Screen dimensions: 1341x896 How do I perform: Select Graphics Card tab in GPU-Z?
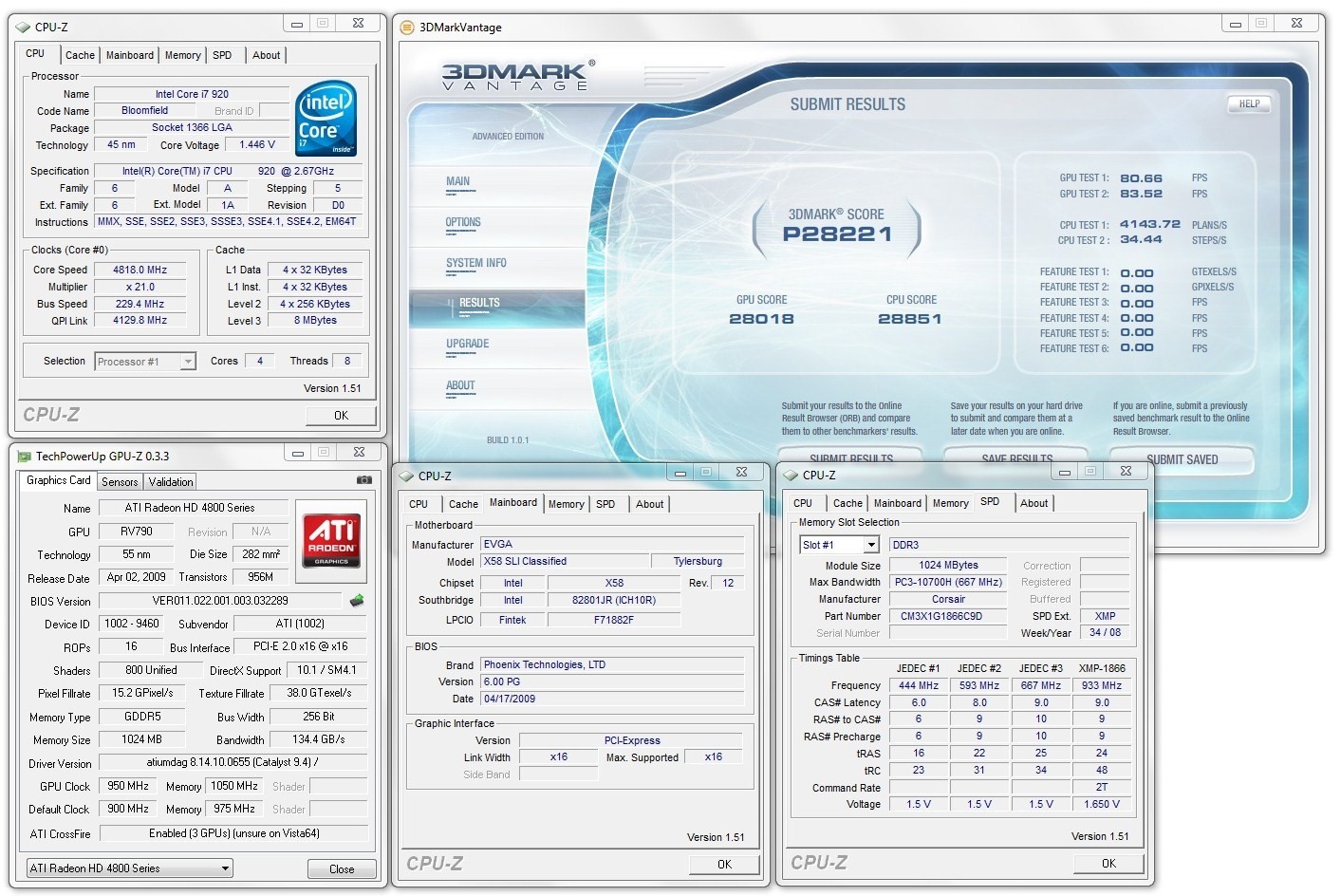click(x=59, y=481)
